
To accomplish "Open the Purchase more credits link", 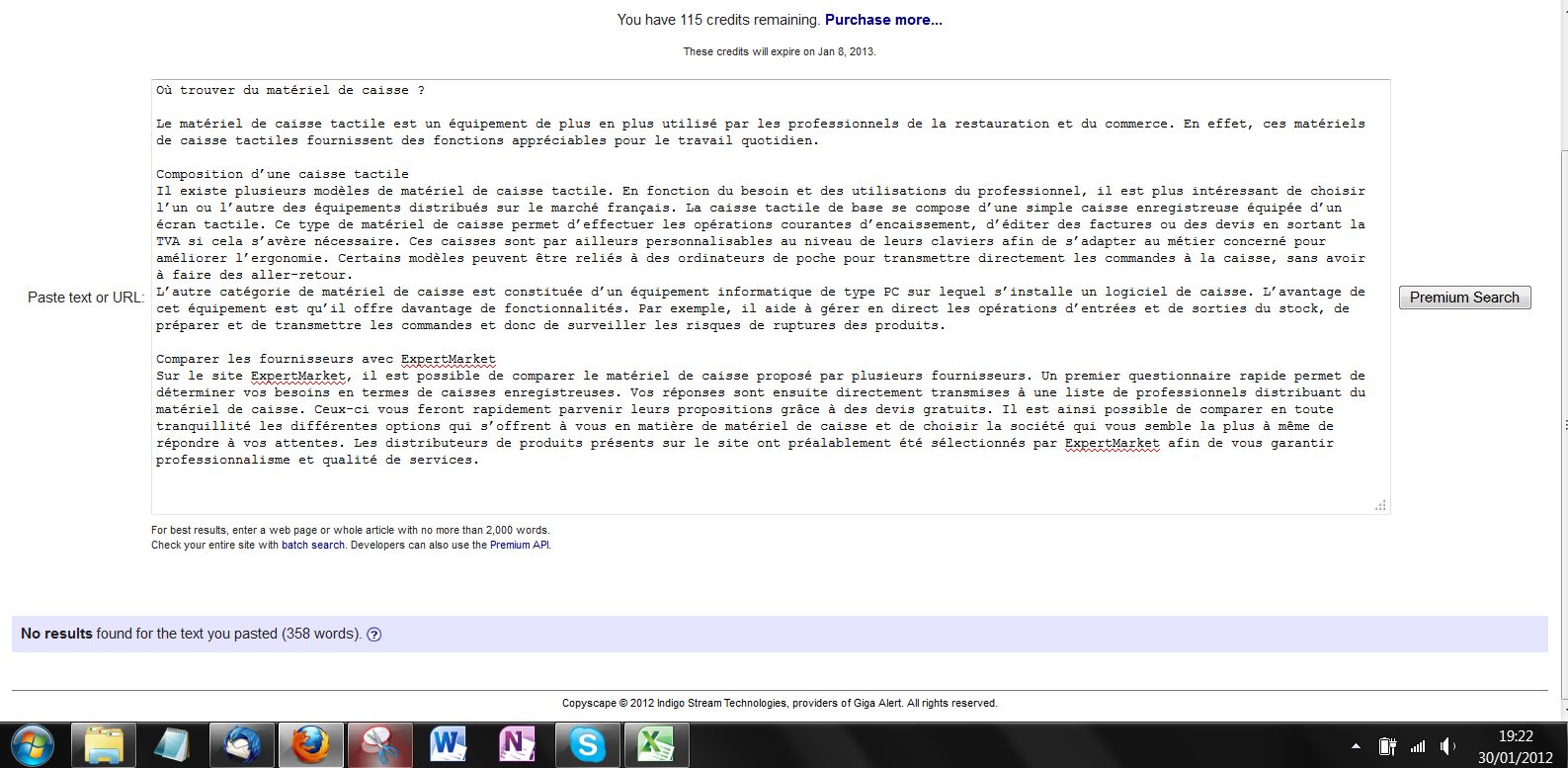I will 883,20.
